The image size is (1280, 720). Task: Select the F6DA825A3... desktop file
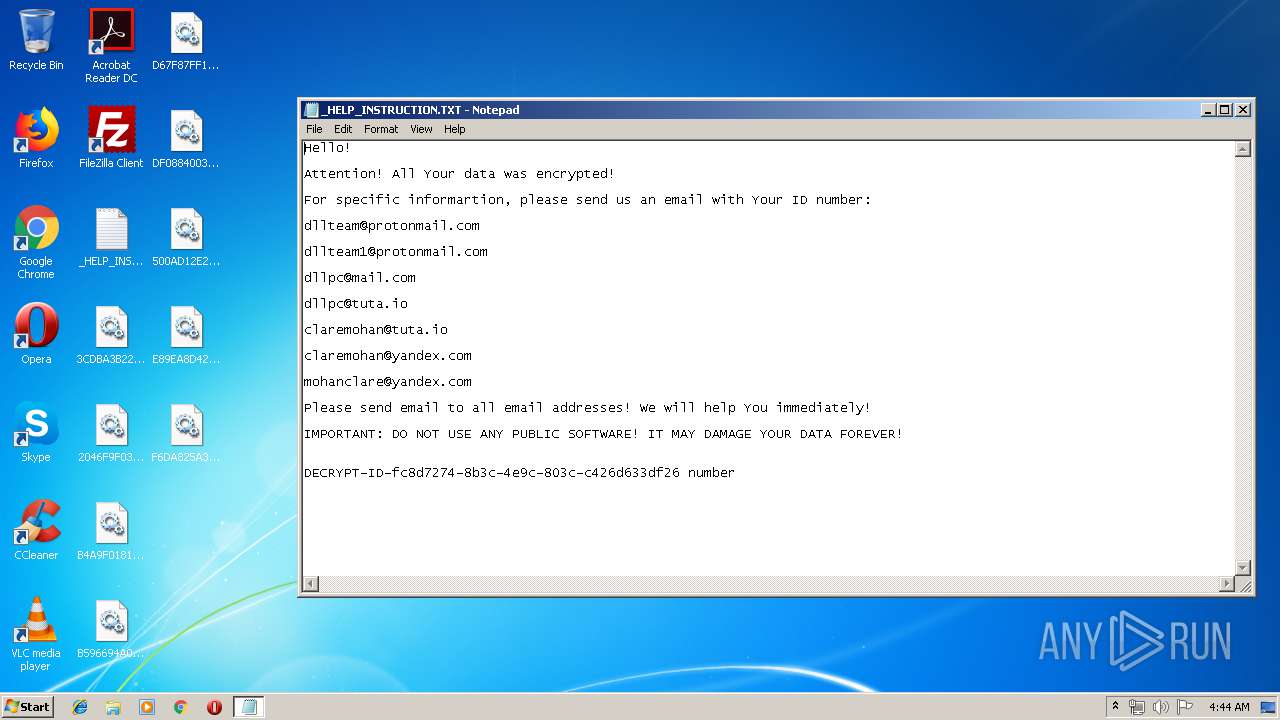pos(186,432)
